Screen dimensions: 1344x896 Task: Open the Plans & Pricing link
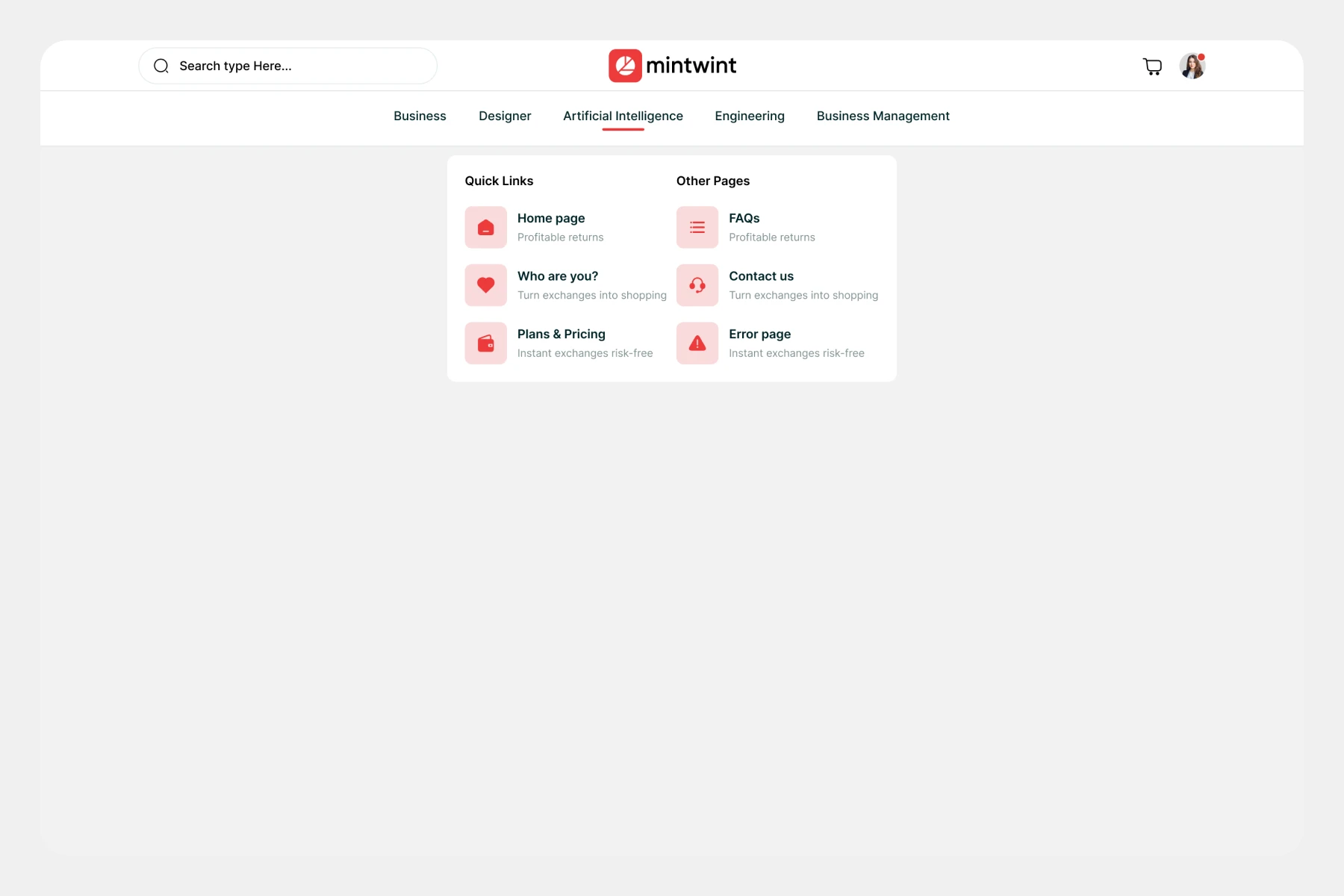[561, 335]
